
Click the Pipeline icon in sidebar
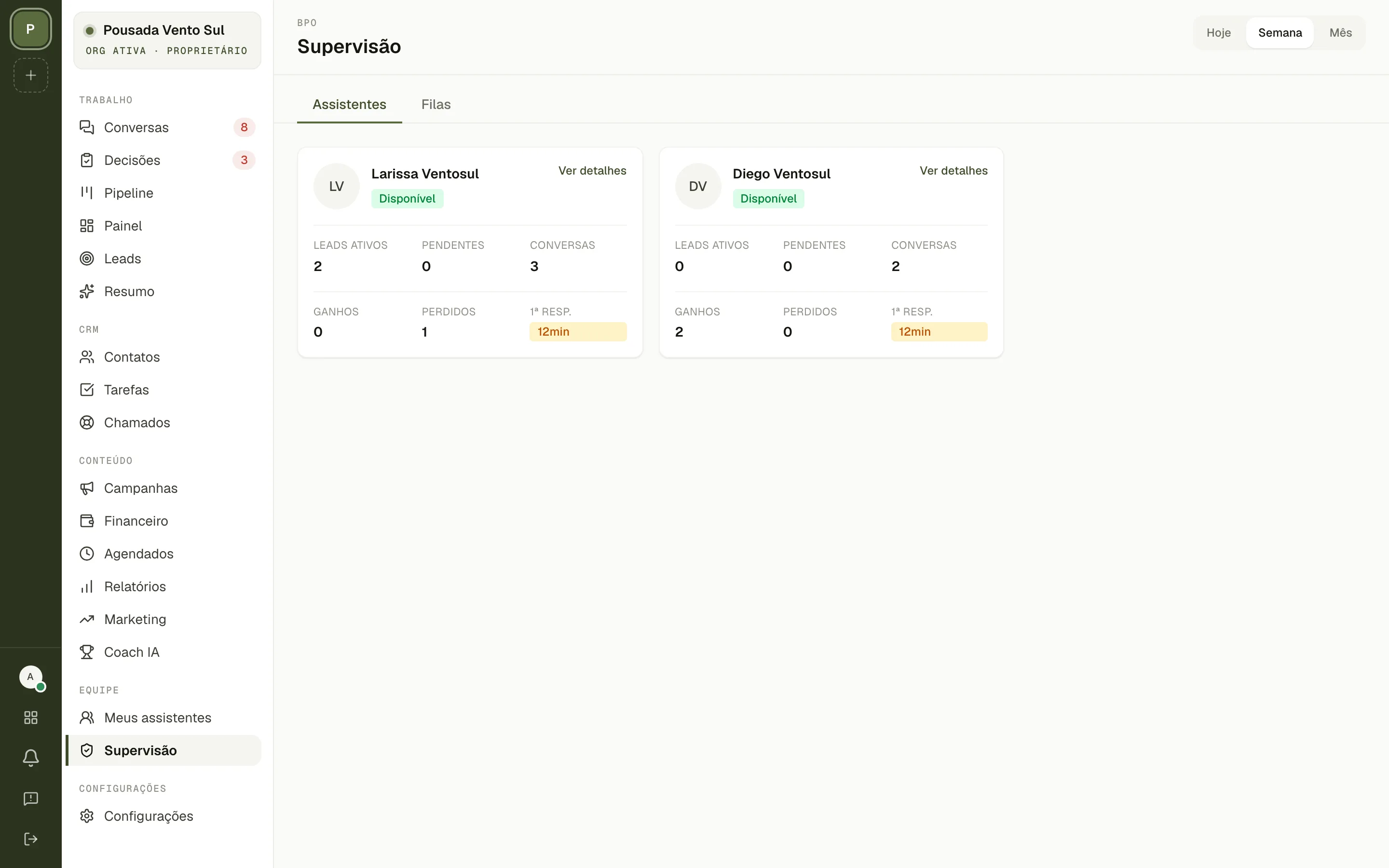87,193
